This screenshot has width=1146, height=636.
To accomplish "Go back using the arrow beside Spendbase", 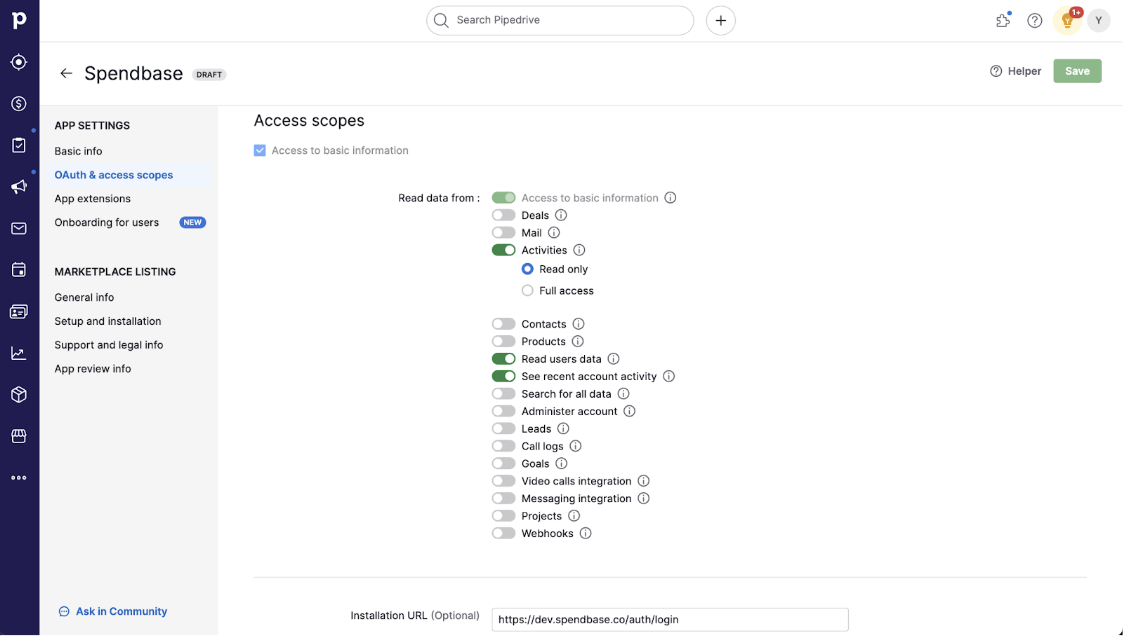I will click(66, 73).
